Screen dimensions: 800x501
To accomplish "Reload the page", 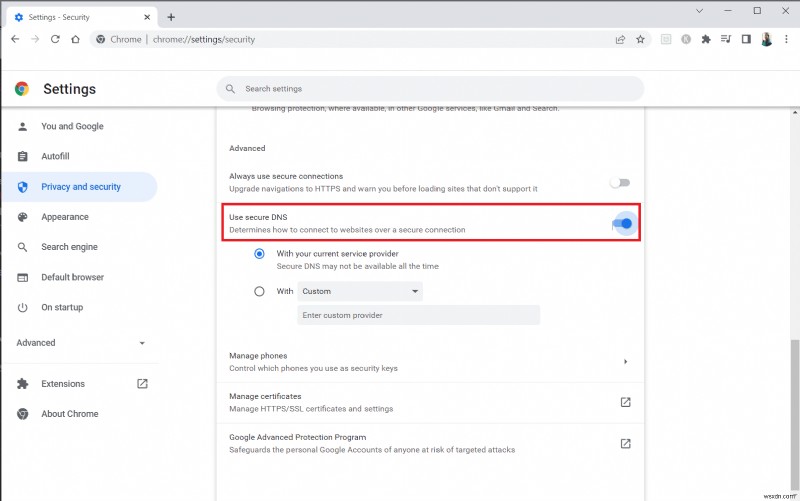I will pyautogui.click(x=54, y=39).
